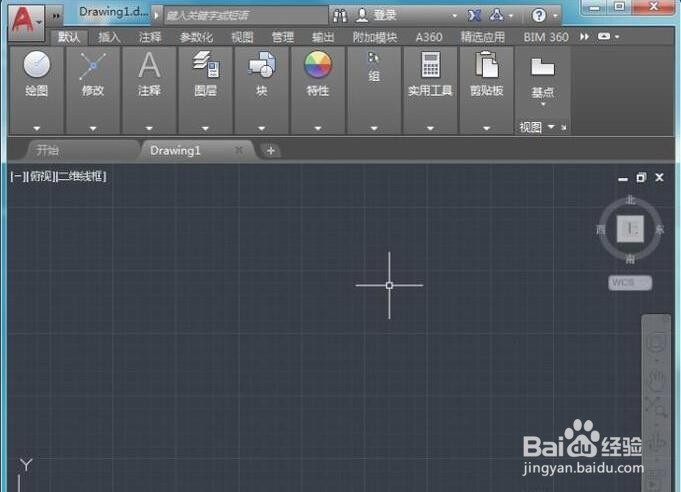Open the help dropdown arrow

click(555, 16)
